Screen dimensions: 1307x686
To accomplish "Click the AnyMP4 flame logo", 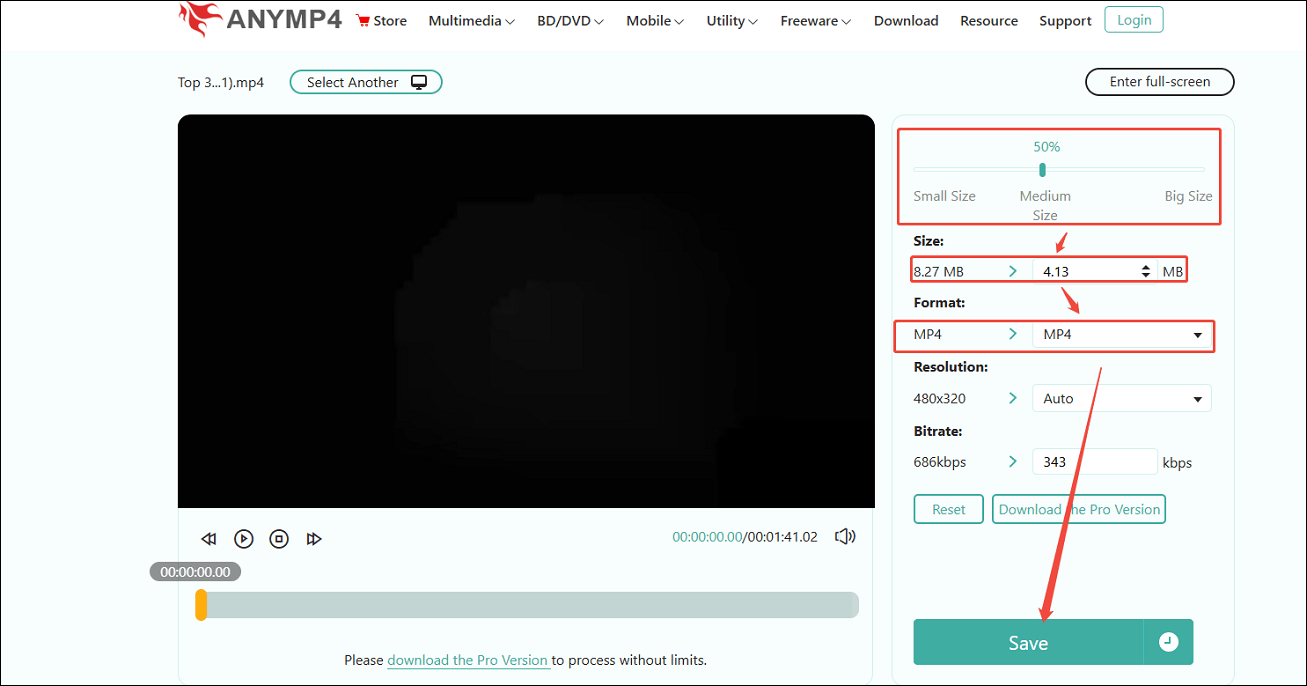I will point(198,19).
